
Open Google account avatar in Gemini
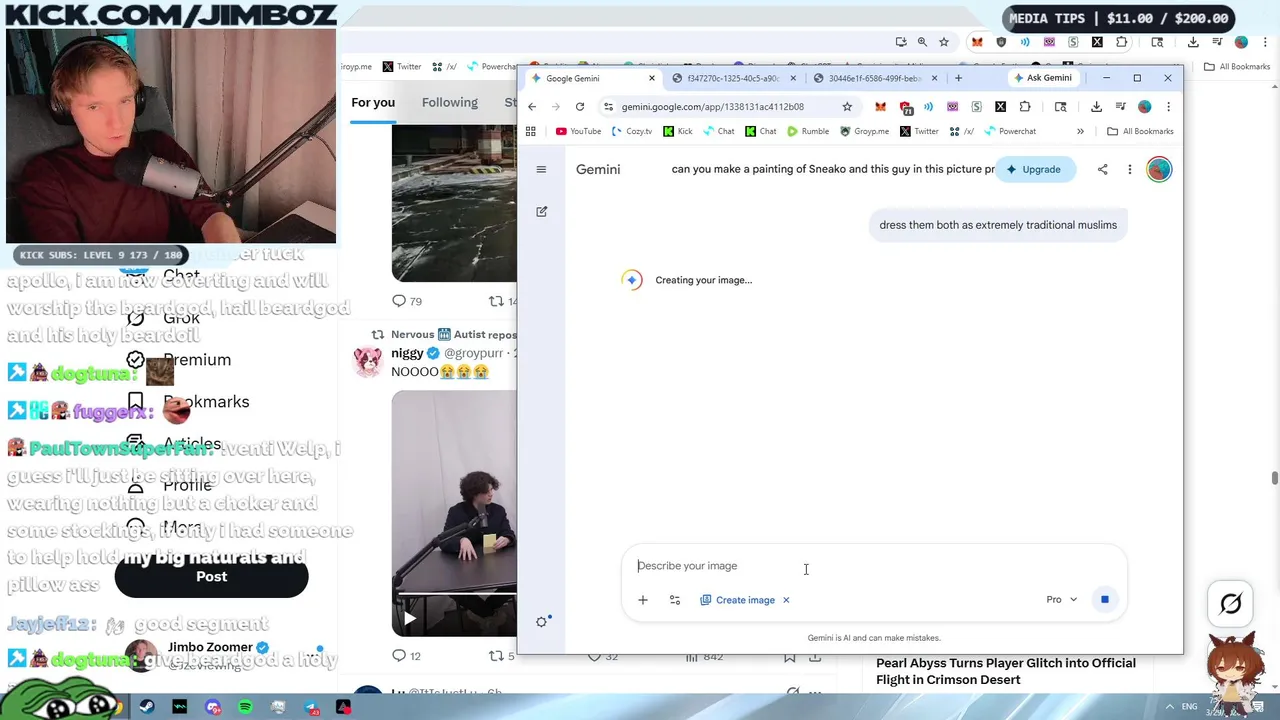coord(1159,169)
